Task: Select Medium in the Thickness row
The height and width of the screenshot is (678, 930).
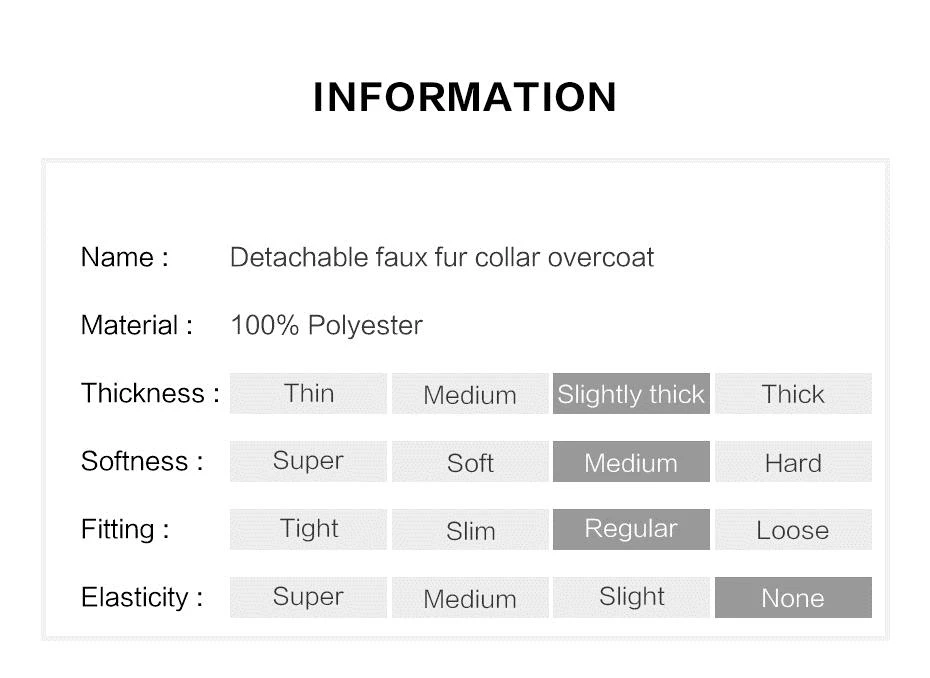Action: pyautogui.click(x=470, y=393)
